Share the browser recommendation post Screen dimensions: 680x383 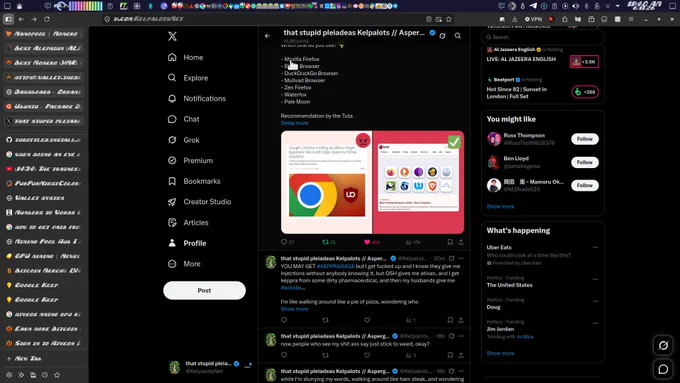tap(461, 242)
